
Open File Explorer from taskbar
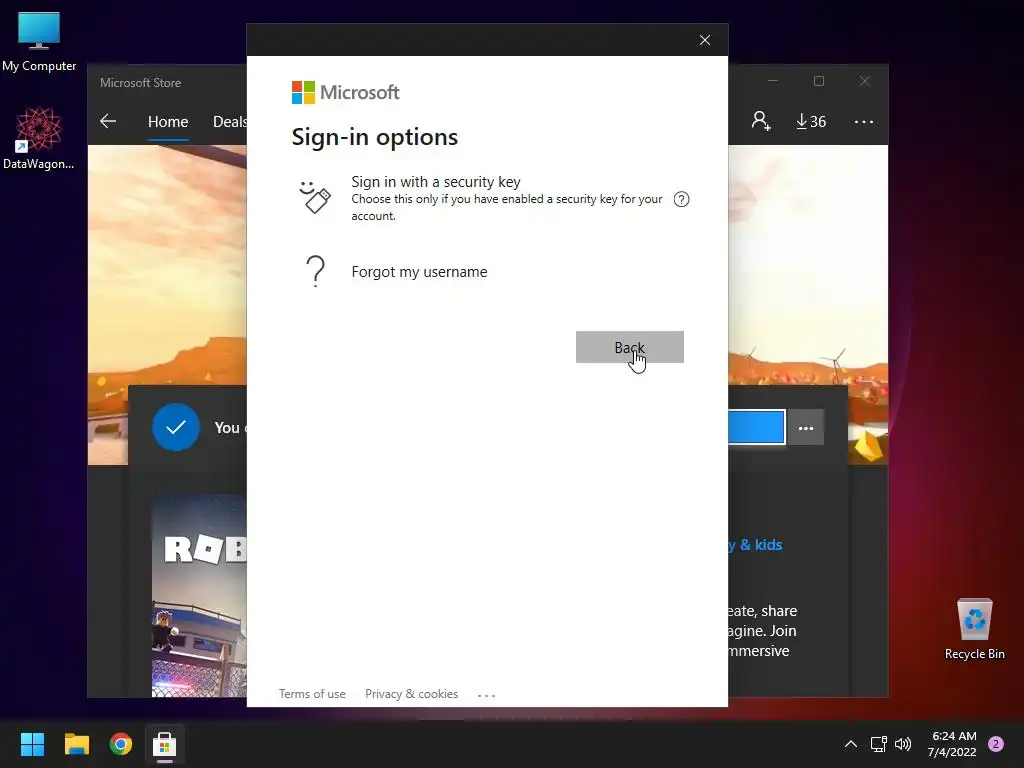[76, 744]
